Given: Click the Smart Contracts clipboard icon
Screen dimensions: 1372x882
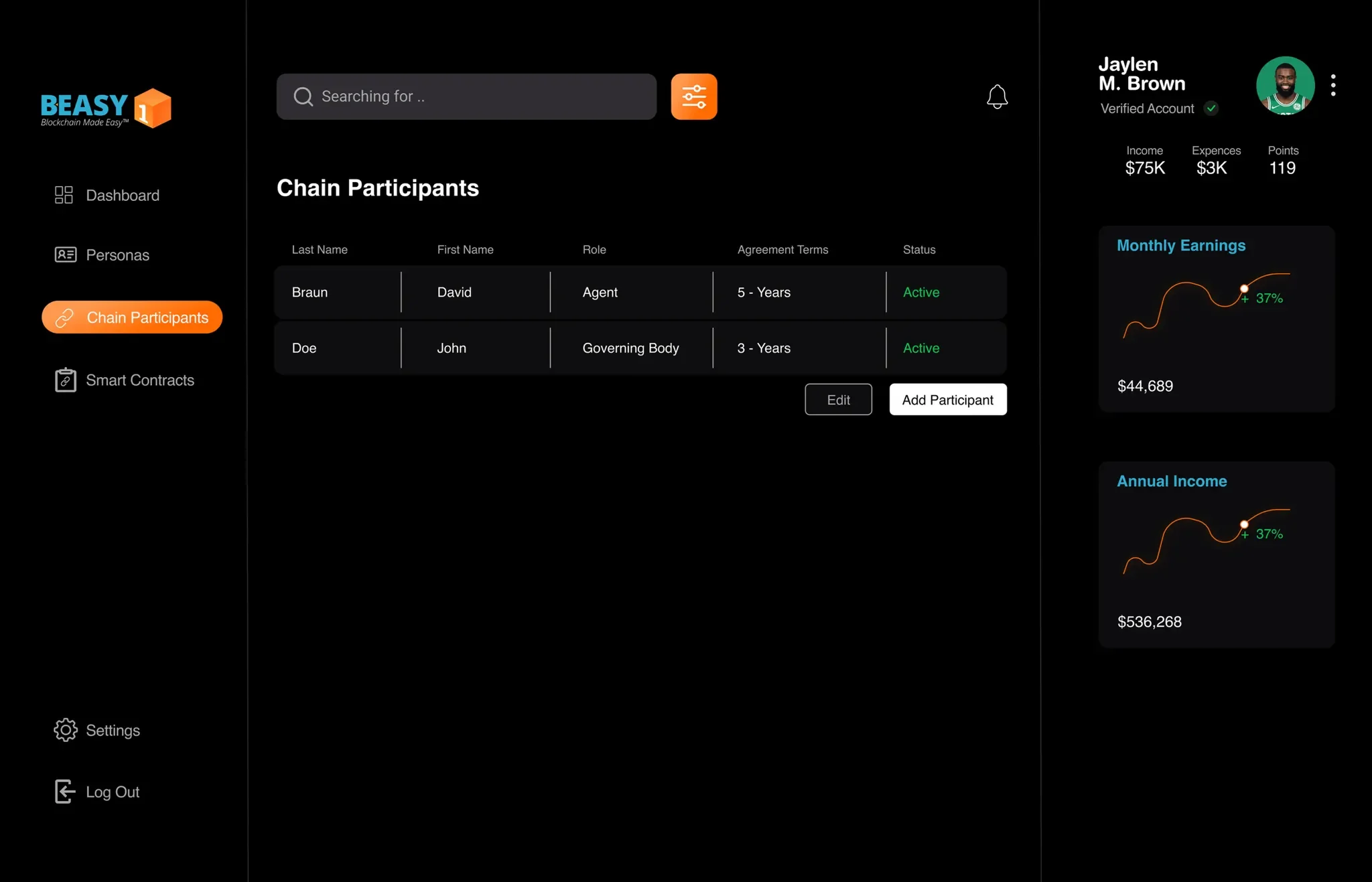Looking at the screenshot, I should [x=65, y=380].
